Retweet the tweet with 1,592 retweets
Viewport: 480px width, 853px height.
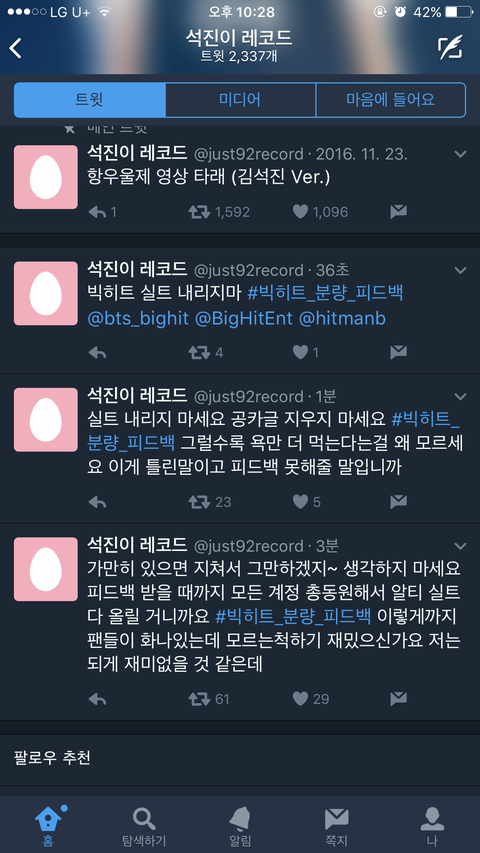click(199, 212)
